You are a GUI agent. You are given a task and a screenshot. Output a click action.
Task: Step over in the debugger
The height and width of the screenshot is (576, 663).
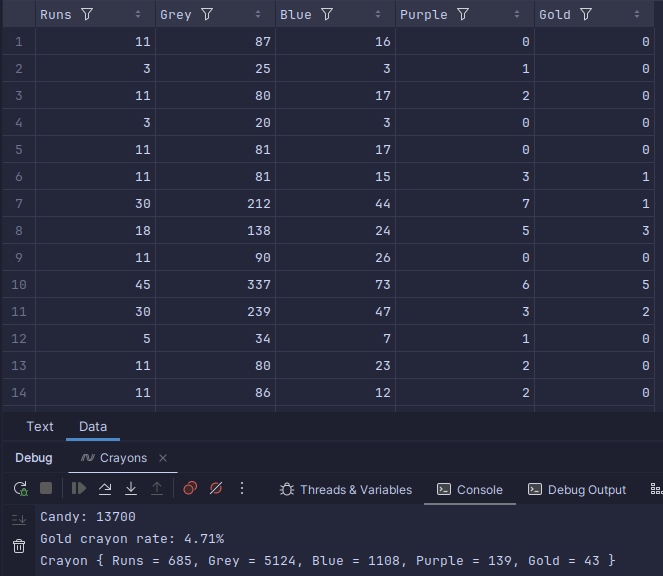click(x=105, y=488)
